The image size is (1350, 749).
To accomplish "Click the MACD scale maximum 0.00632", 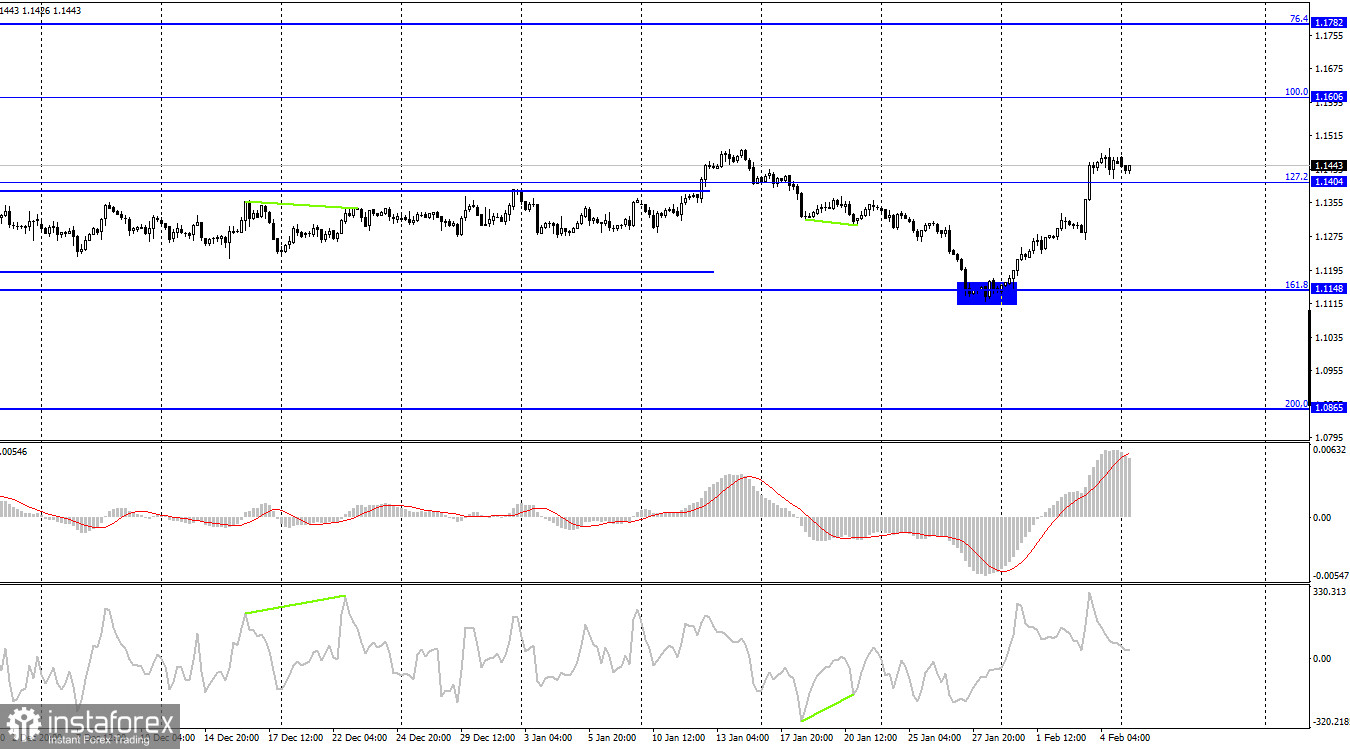I will tap(1329, 450).
